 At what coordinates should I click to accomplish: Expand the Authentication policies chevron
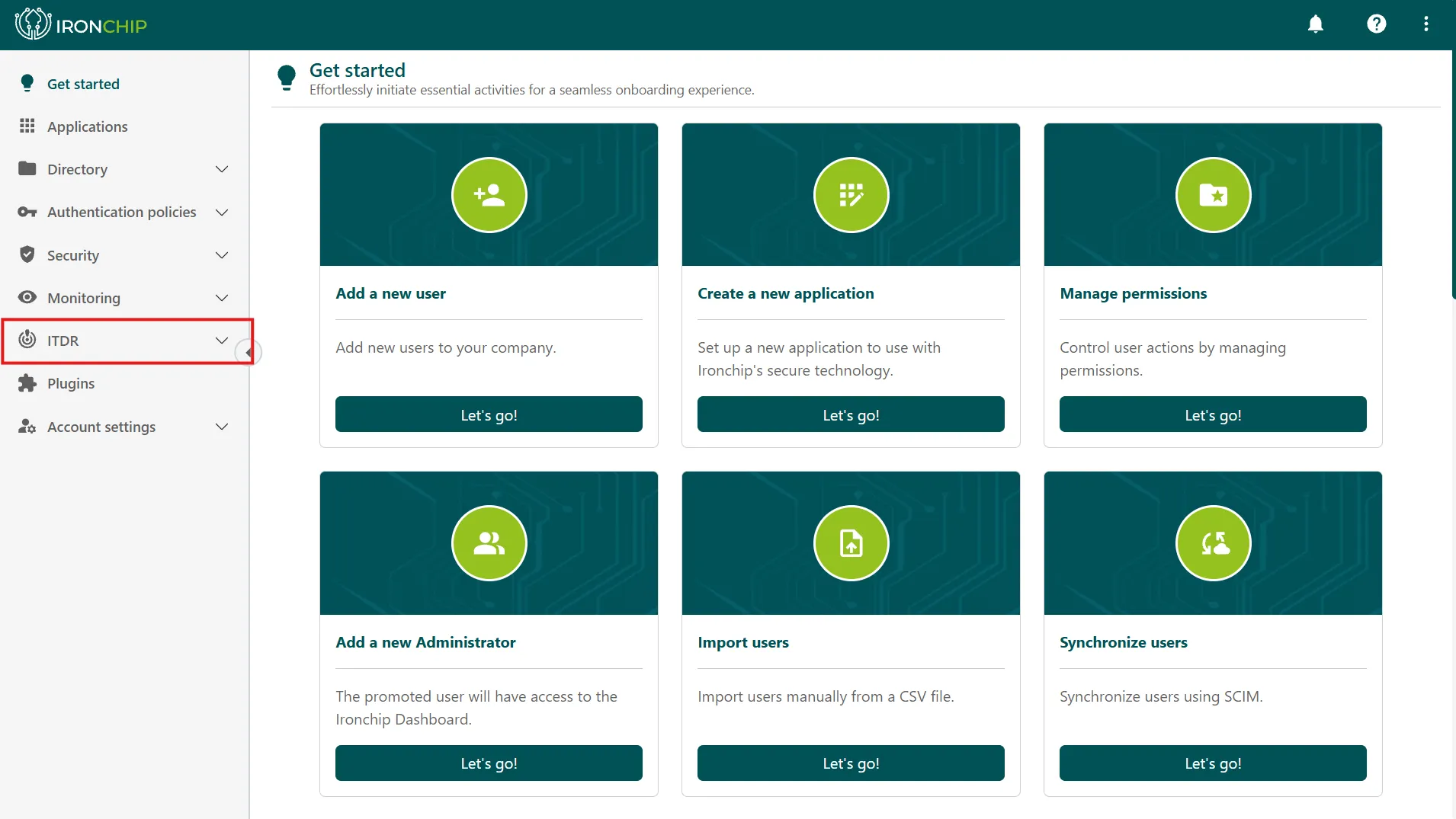tap(222, 212)
